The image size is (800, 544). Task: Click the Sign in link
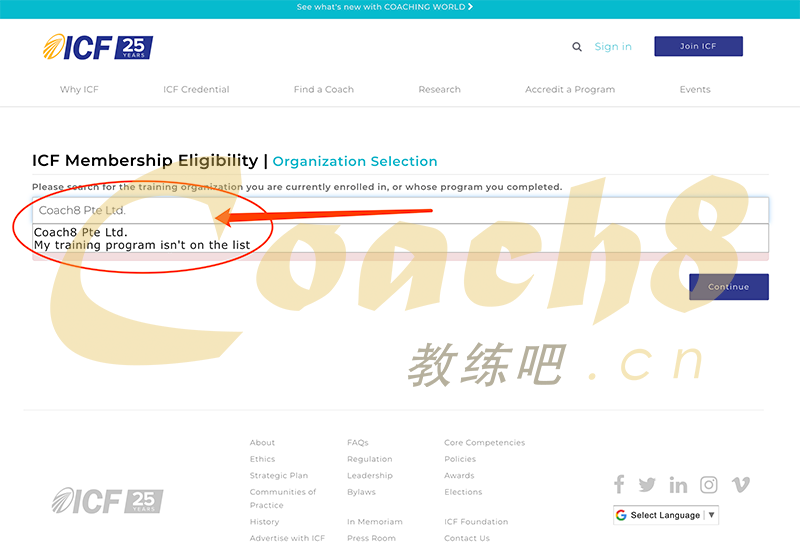click(613, 47)
